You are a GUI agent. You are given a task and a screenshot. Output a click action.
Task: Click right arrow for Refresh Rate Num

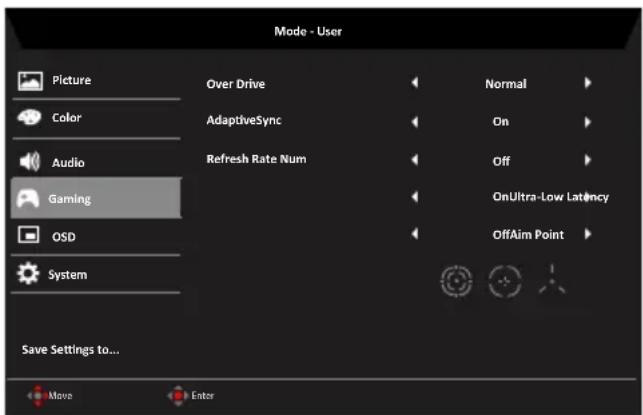click(x=588, y=160)
